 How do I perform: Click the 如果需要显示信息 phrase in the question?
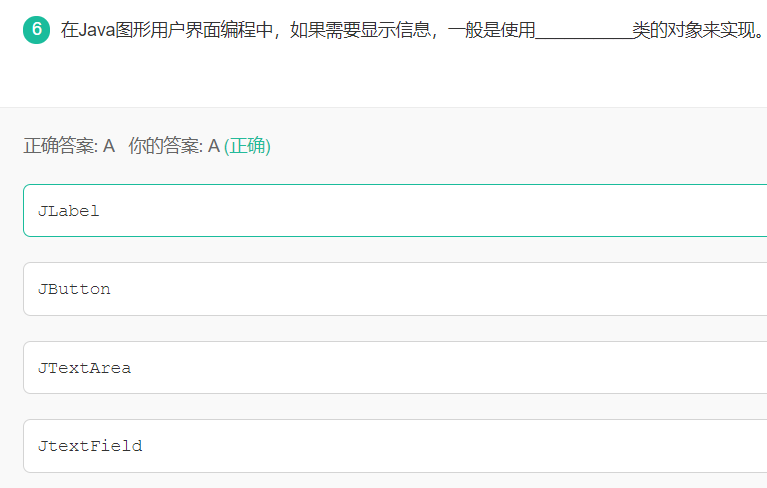[360, 30]
